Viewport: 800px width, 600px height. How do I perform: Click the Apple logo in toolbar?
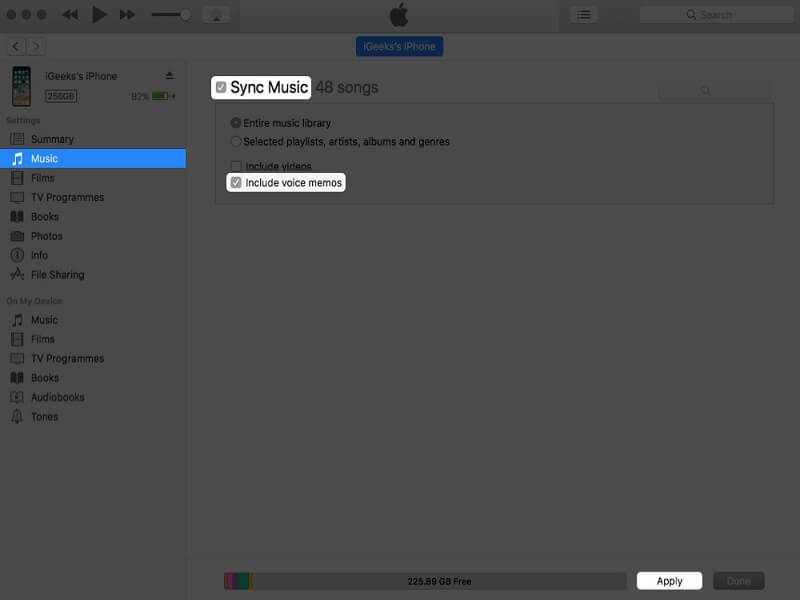tap(399, 15)
